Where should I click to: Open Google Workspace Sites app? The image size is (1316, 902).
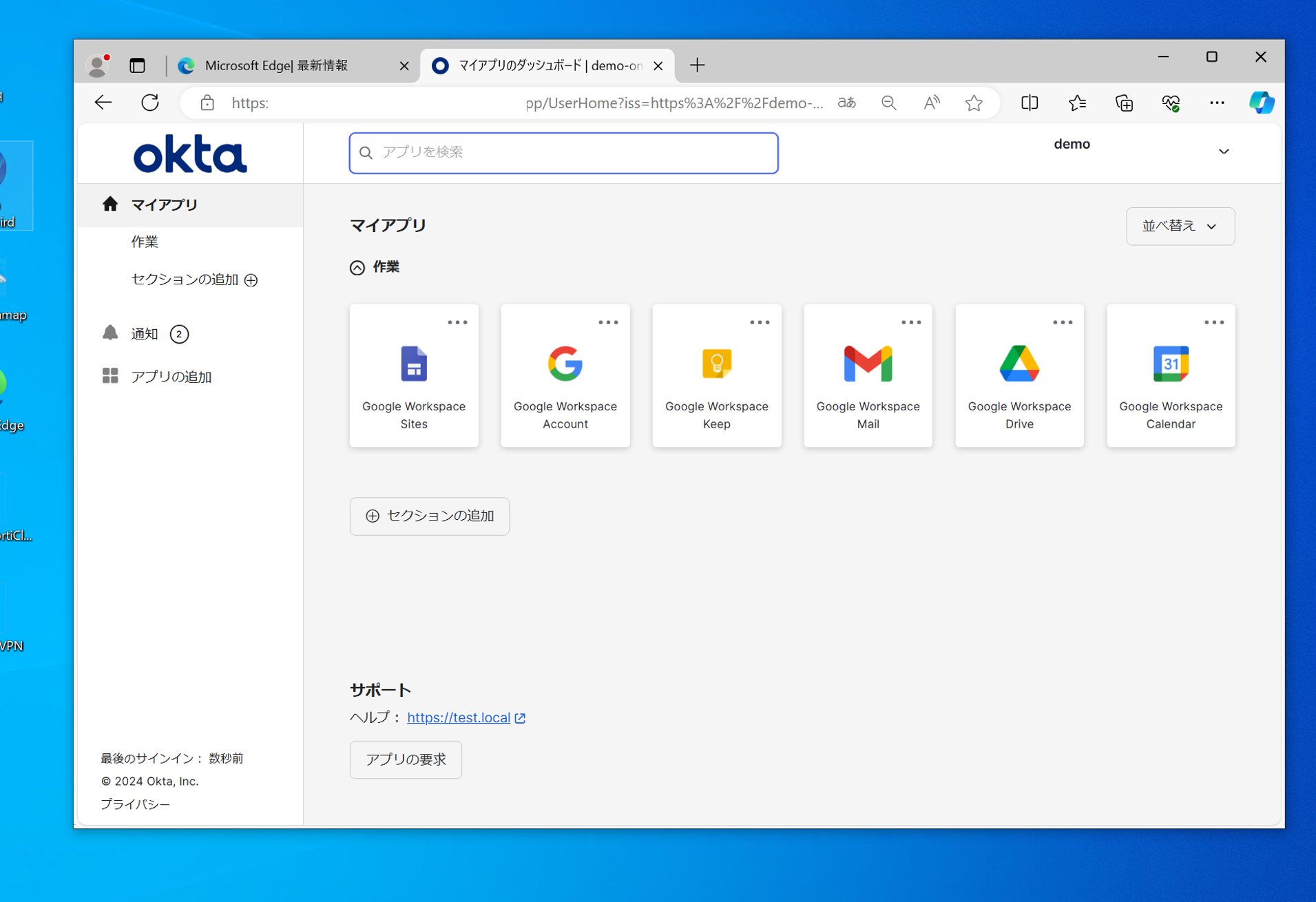click(414, 376)
